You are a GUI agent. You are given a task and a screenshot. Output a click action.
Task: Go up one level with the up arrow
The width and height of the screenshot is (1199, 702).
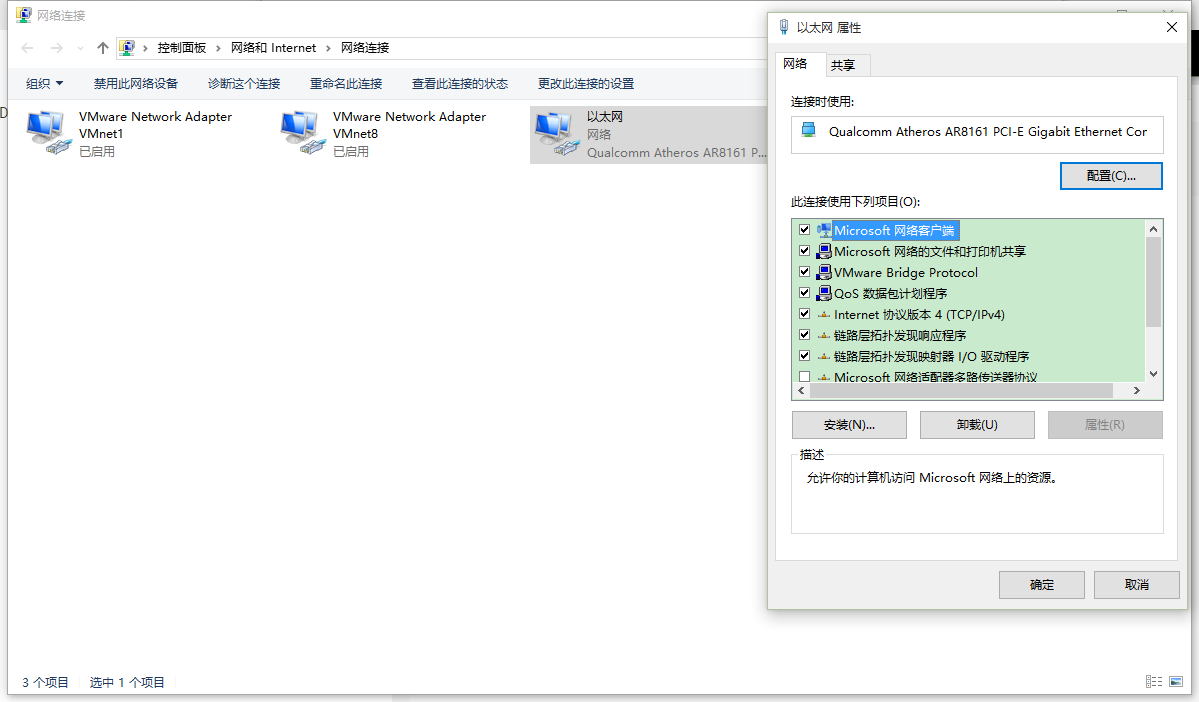pyautogui.click(x=102, y=48)
